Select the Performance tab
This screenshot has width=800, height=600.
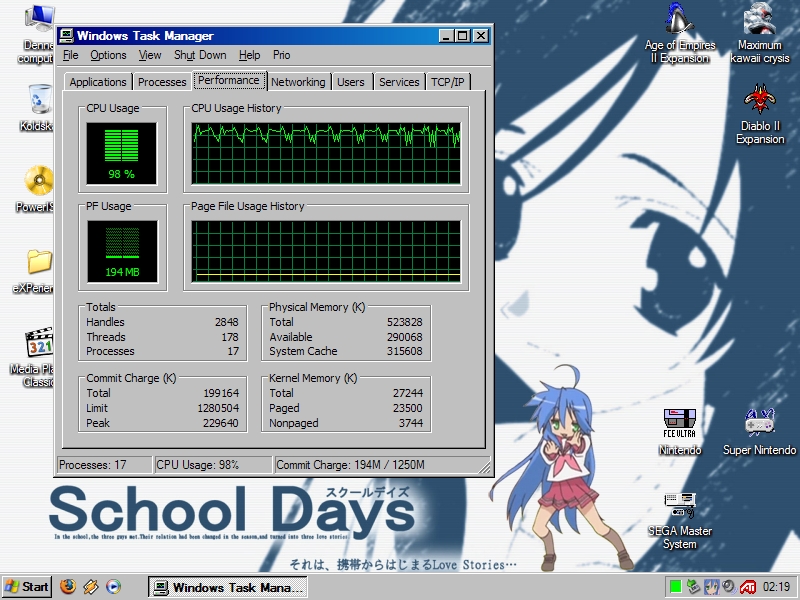click(x=229, y=80)
